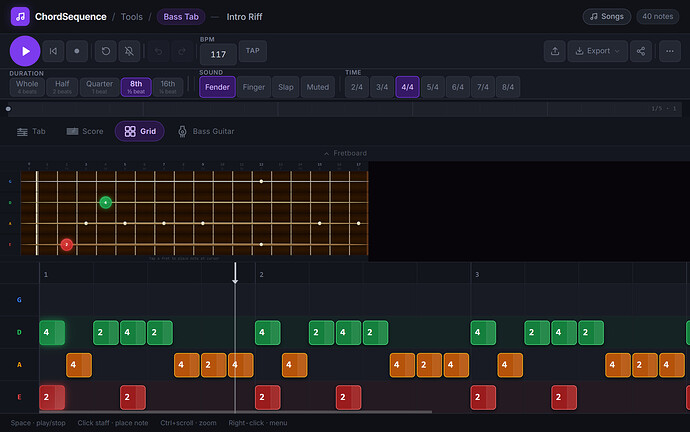Switch to the Tab view
The height and width of the screenshot is (432, 690).
click(31, 132)
